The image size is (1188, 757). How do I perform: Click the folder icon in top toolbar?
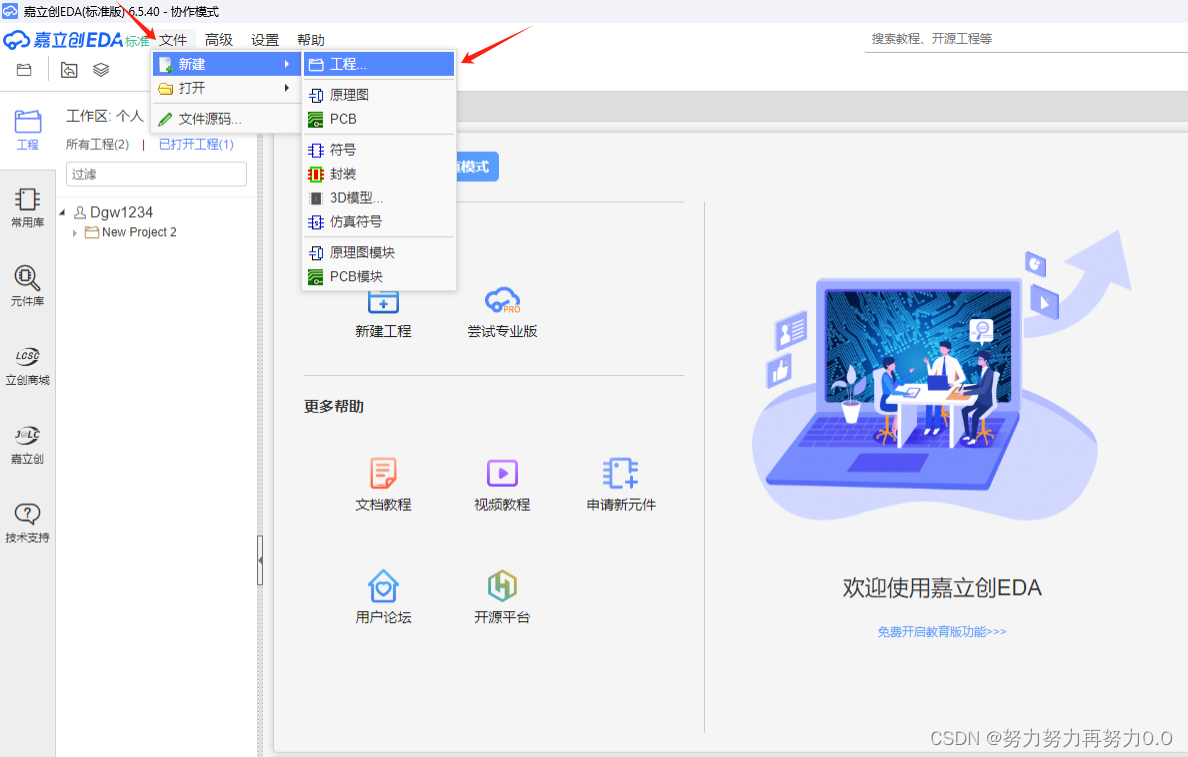(x=24, y=70)
